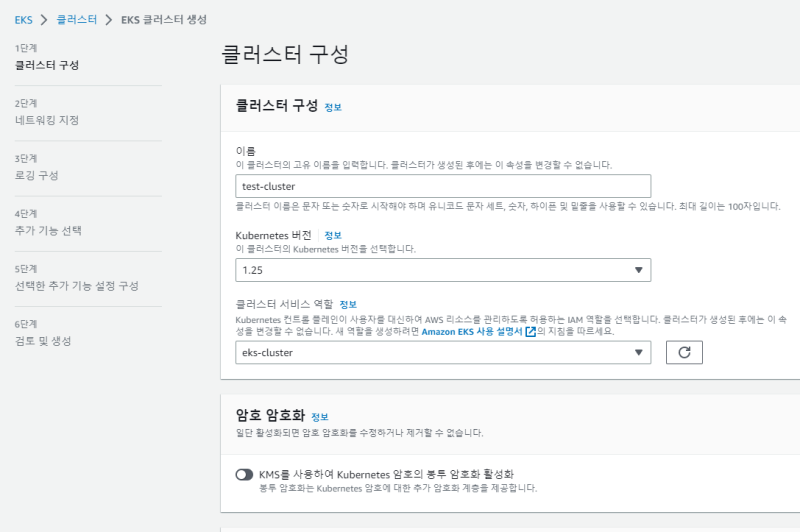Go to step 2 네트워킹 지정
Image resolution: width=800 pixels, height=532 pixels.
[x=46, y=120]
